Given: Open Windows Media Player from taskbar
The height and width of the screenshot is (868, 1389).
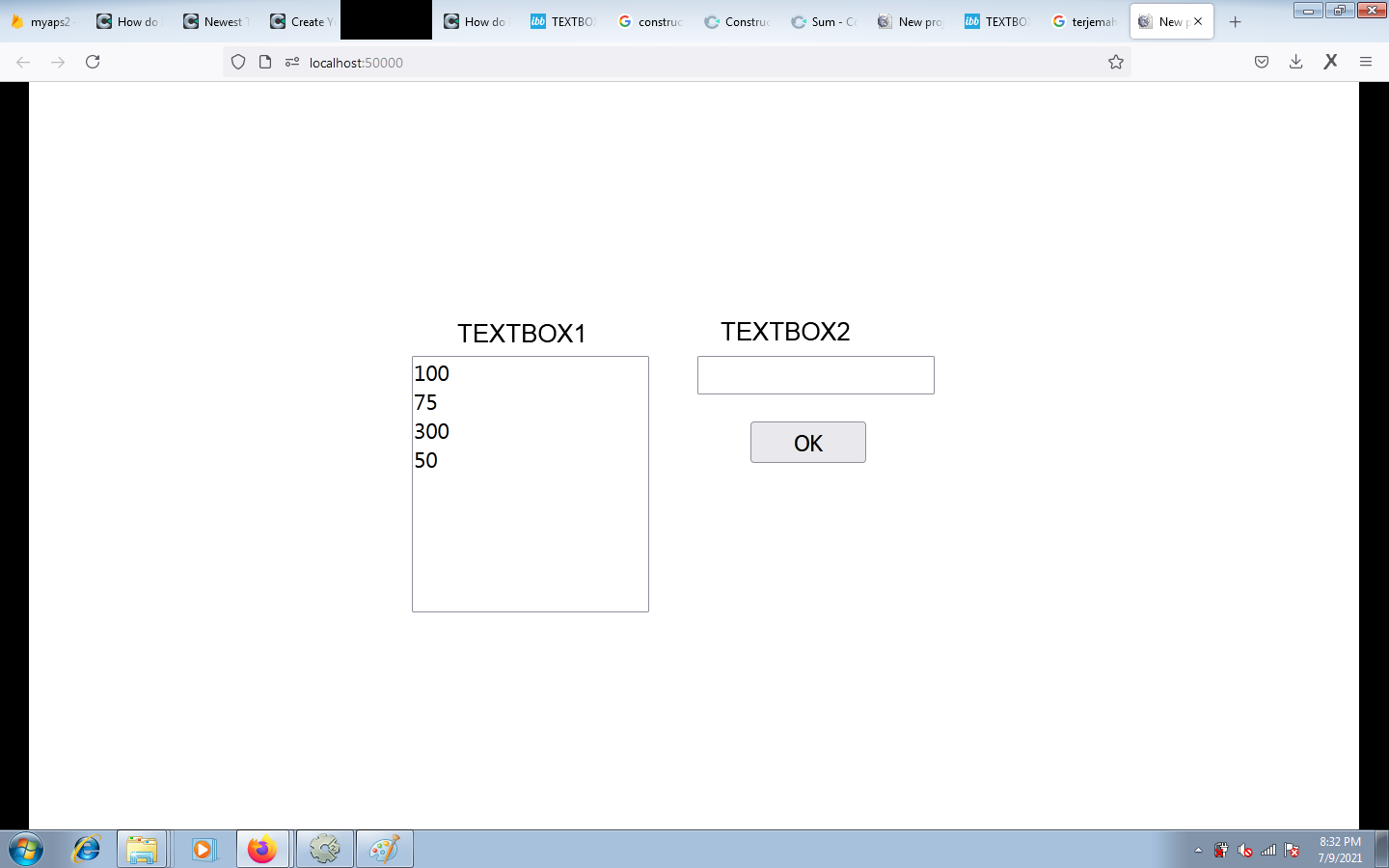Looking at the screenshot, I should (x=203, y=850).
